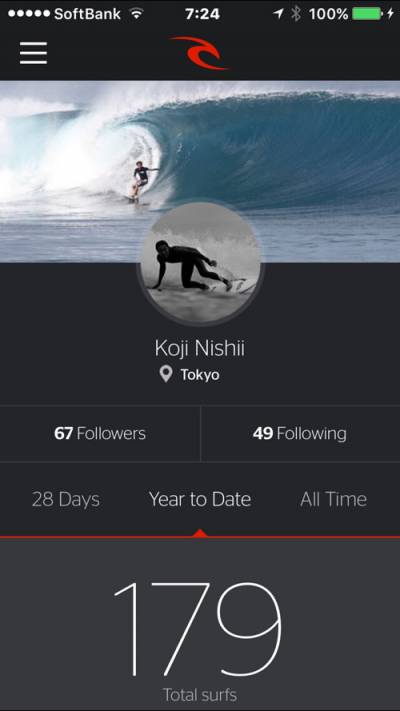Tap the SoftBank signal strength dots

(x=29, y=14)
